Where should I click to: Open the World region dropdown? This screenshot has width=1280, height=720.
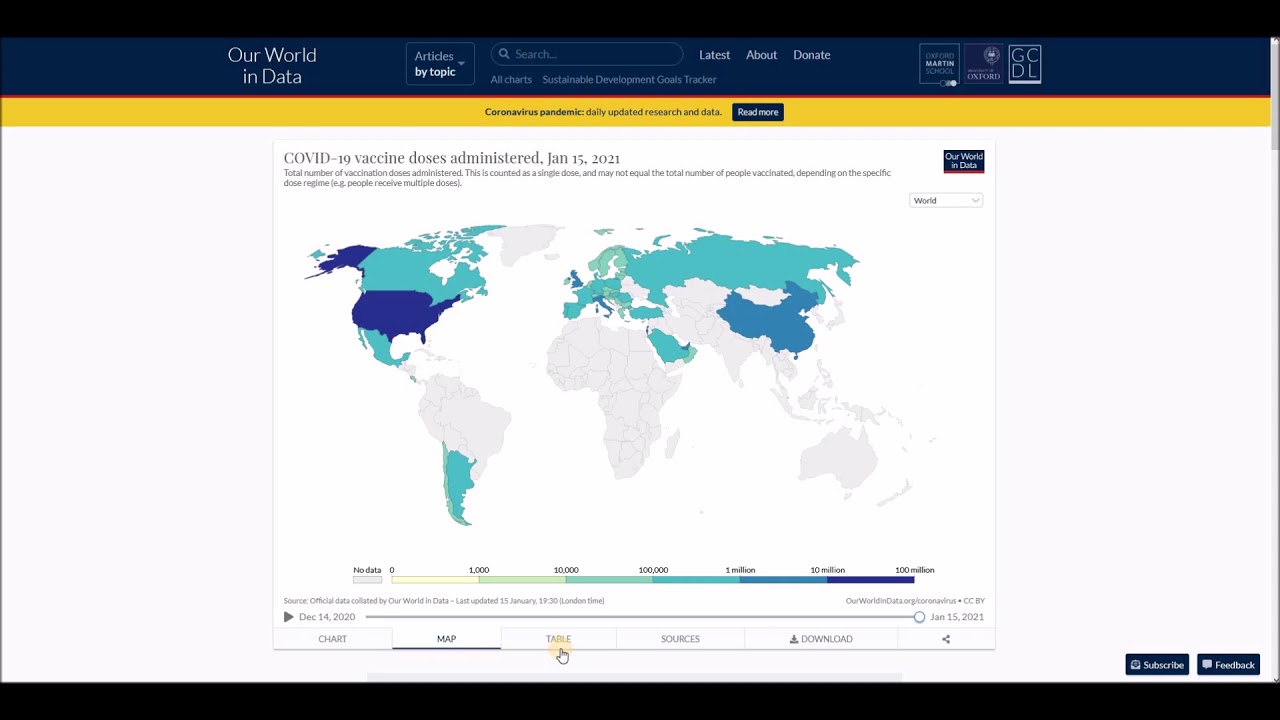946,201
